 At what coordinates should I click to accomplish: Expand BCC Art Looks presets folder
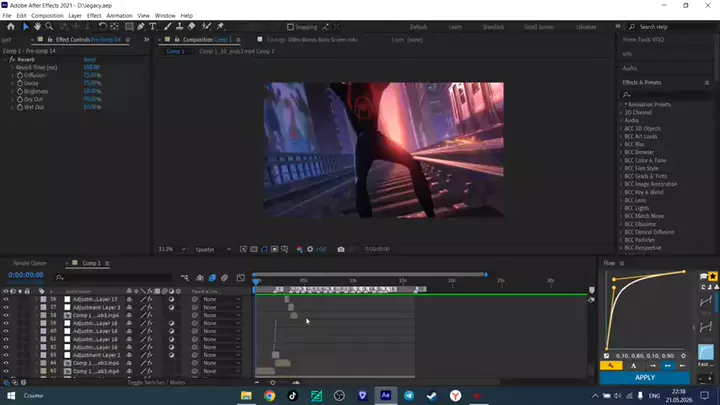[621, 136]
